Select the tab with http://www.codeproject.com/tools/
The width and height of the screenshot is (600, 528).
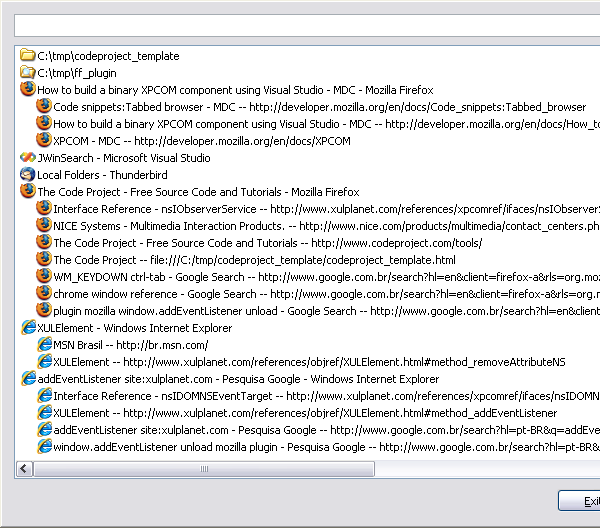[x=267, y=243]
